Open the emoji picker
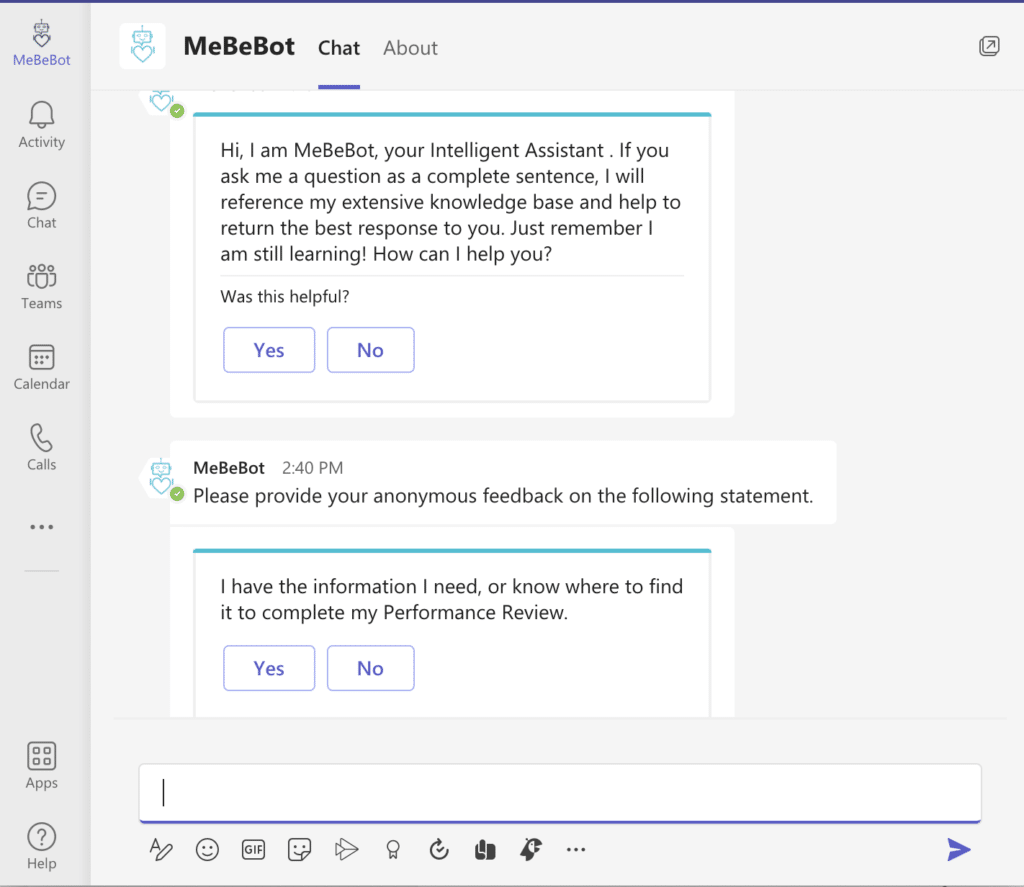 pos(207,850)
